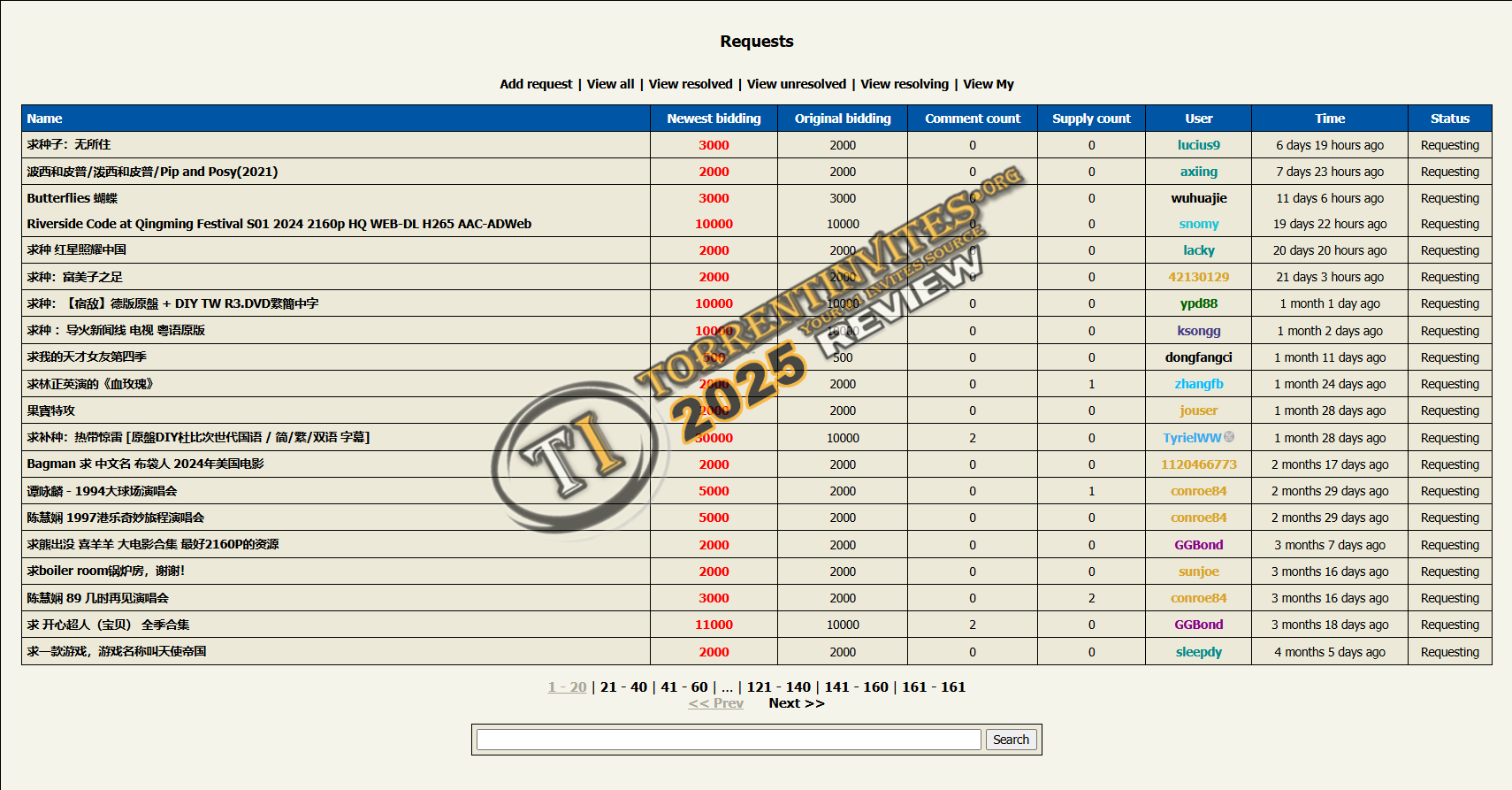1512x790 pixels.
Task: Open request 果實特攻
Action: tap(51, 410)
